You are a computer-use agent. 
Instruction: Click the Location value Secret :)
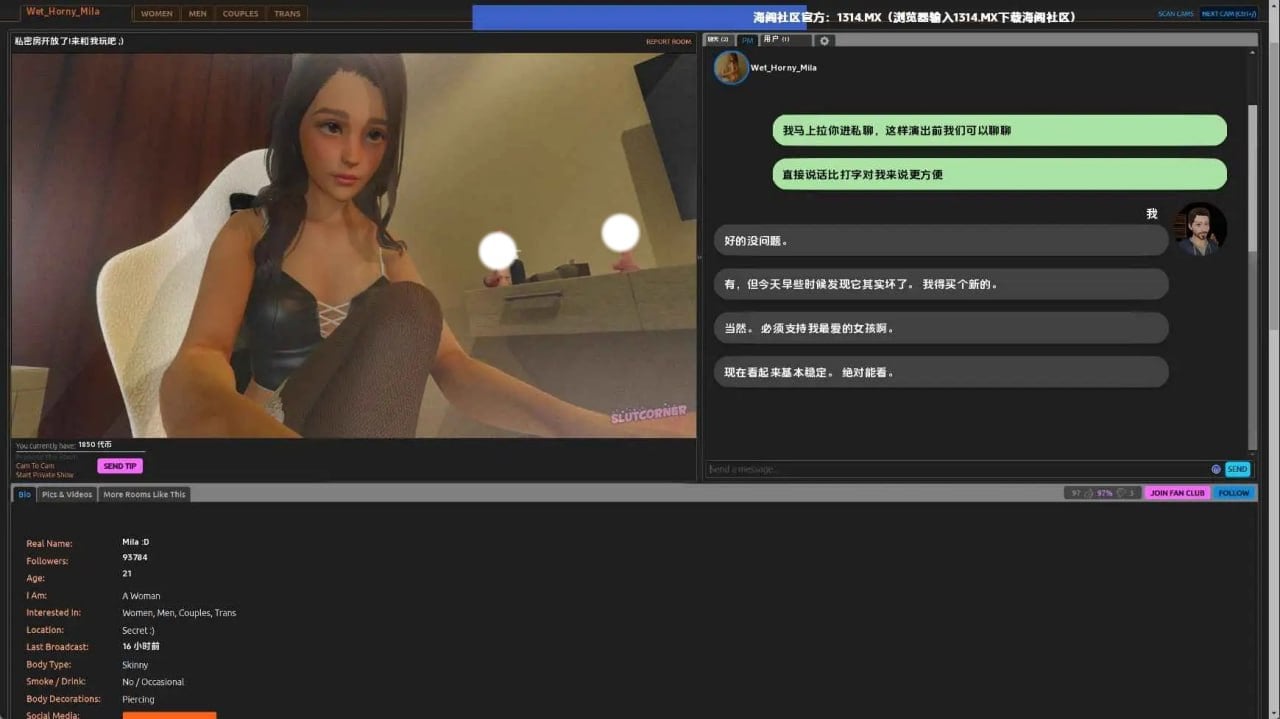[138, 630]
